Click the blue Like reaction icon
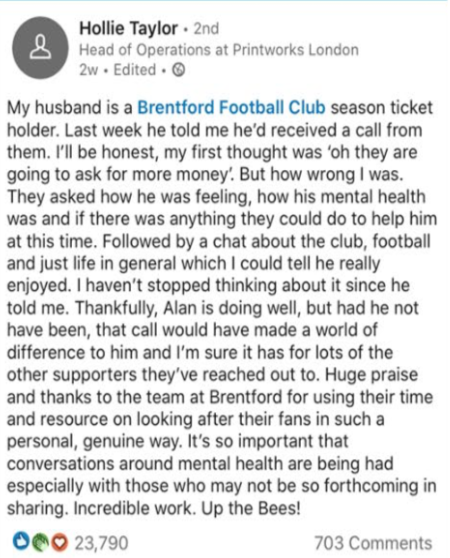This screenshot has height=558, width=450. [20, 542]
